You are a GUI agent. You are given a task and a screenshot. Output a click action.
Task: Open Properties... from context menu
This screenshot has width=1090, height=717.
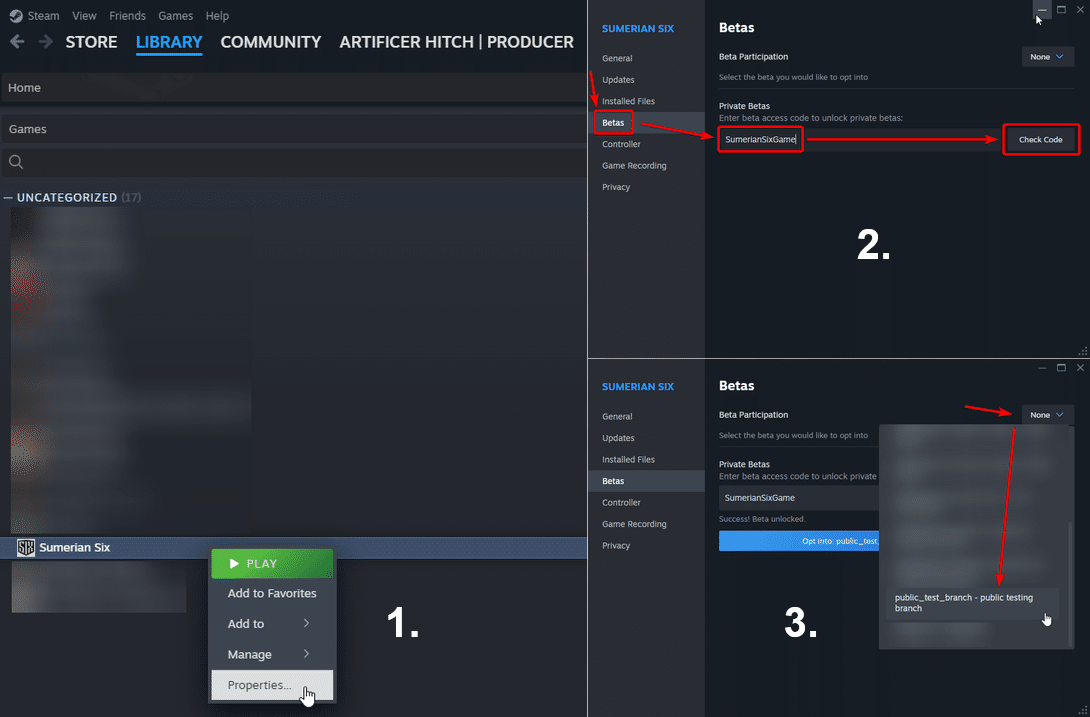tap(272, 685)
